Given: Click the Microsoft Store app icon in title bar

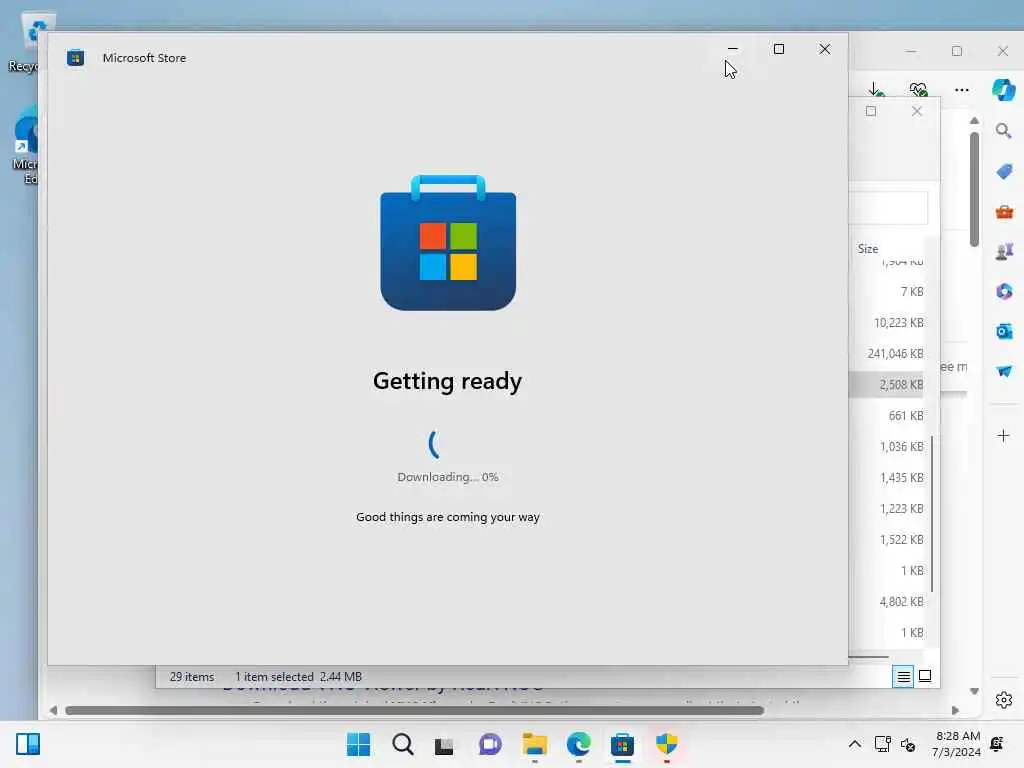Looking at the screenshot, I should pos(75,57).
